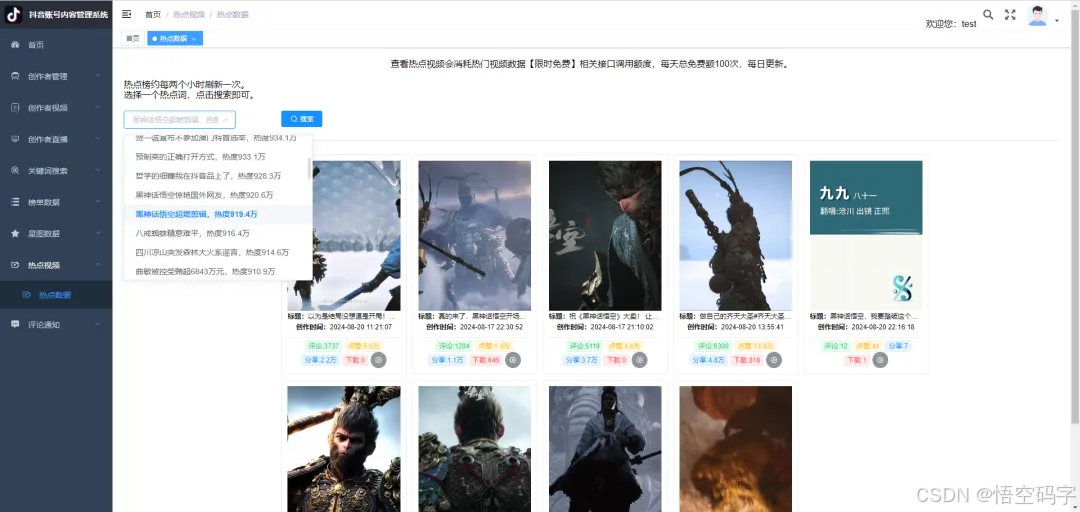Click the icon beside 热点数据 submenu

pyautogui.click(x=26, y=295)
